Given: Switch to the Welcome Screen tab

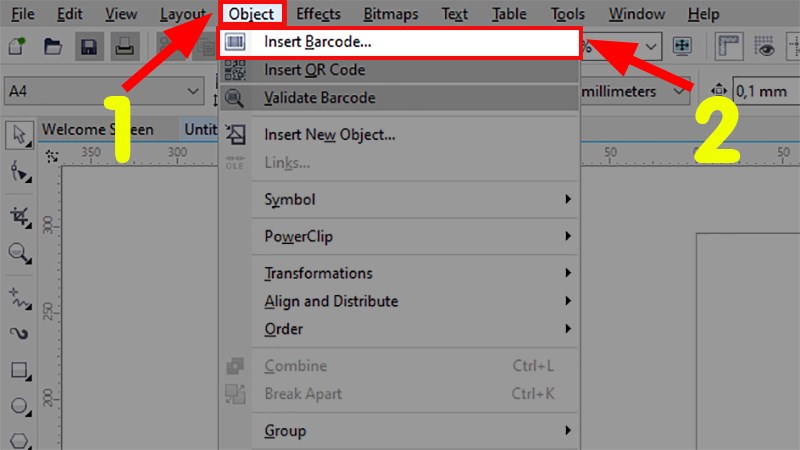Looking at the screenshot, I should tap(98, 129).
